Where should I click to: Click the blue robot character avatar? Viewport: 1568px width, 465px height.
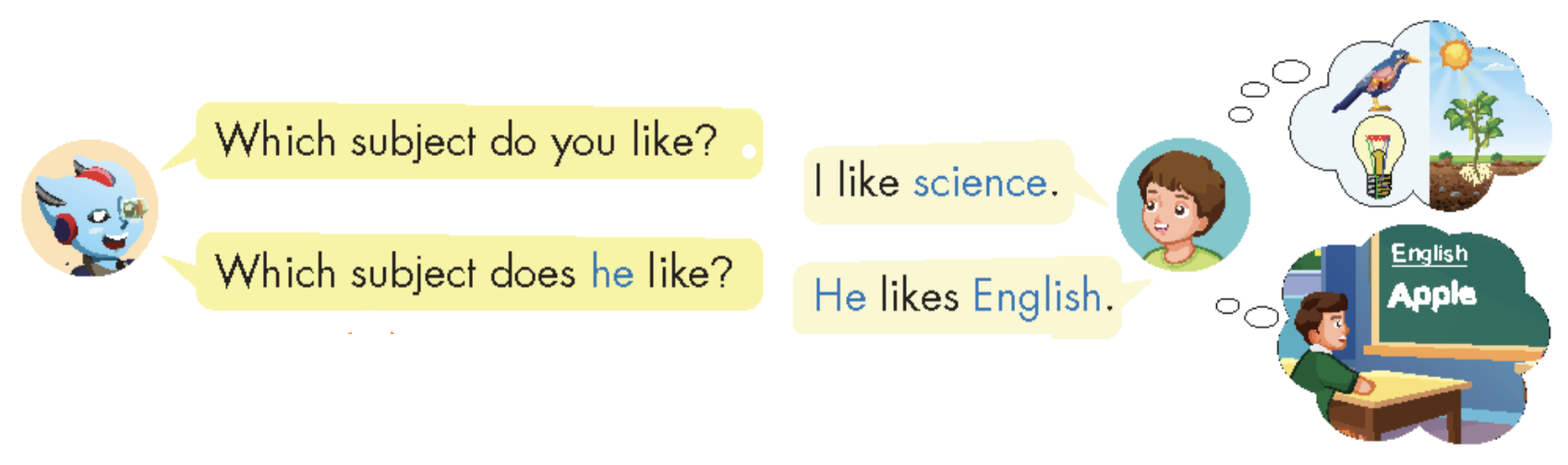(x=90, y=209)
